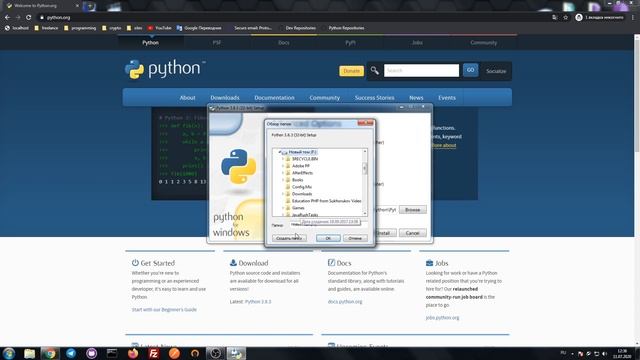
Task: Click the folder tree scrollbar down arrow
Action: pyautogui.click(x=365, y=213)
